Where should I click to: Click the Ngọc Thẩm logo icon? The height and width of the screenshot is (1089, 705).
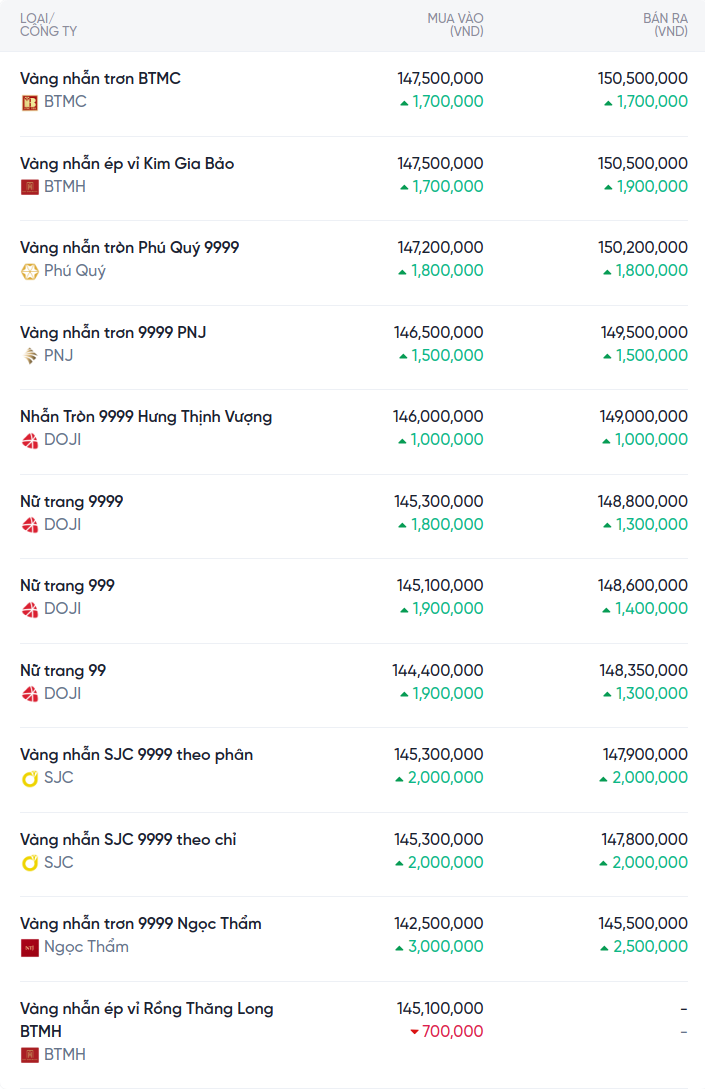pos(30,947)
